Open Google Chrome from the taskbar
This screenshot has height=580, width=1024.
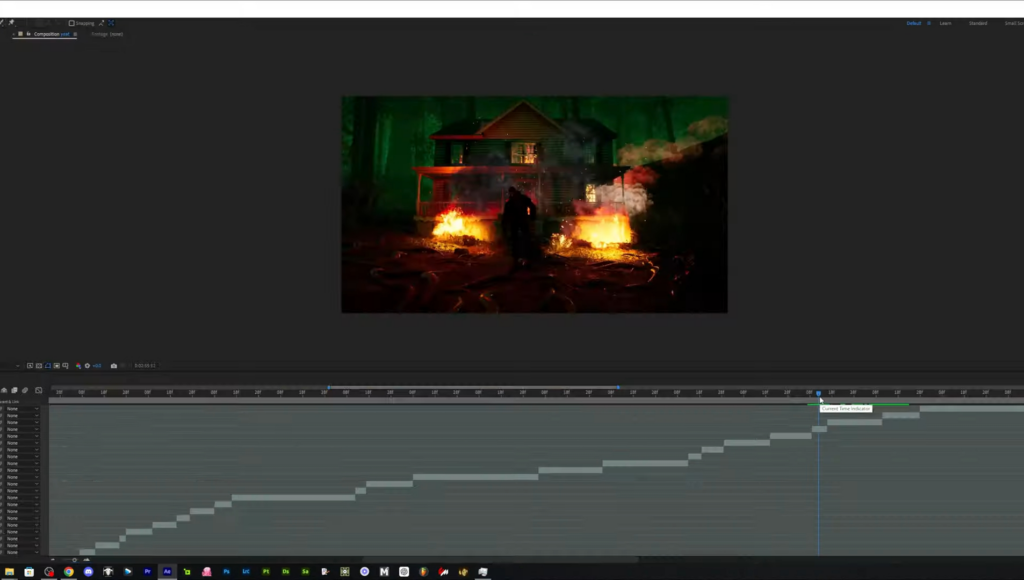pos(69,572)
